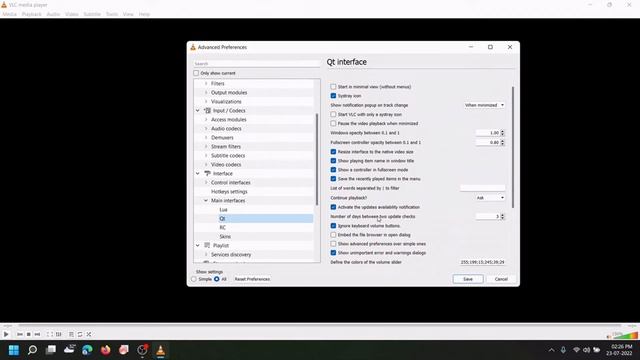This screenshot has height=360, width=640.
Task: Collapse the Input / Codecs tree node
Action: [198, 111]
